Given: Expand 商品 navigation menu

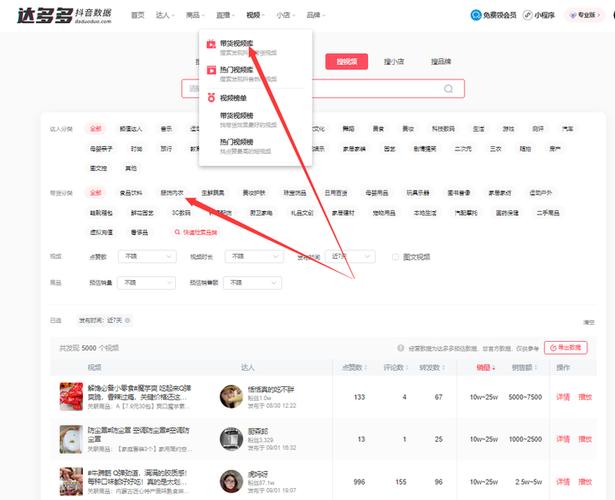Looking at the screenshot, I should [x=195, y=15].
